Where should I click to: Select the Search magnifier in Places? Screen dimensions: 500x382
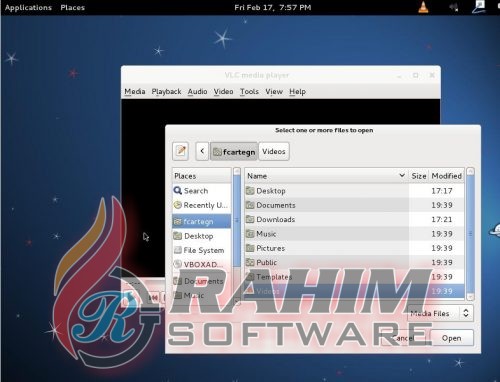(178, 191)
